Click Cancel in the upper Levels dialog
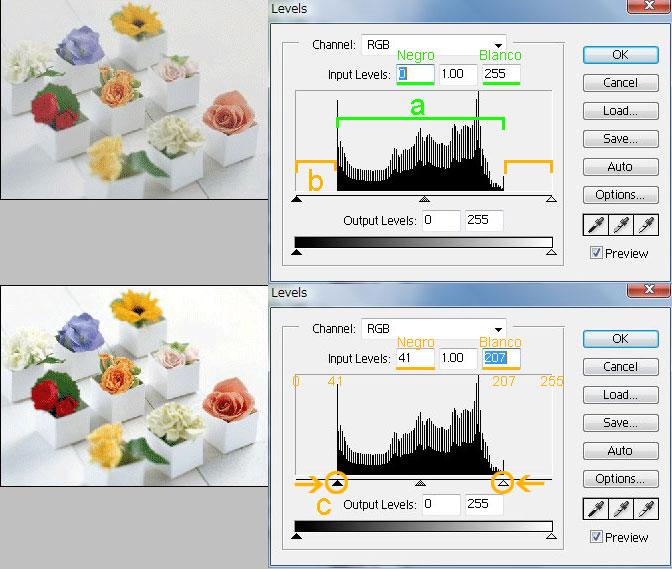 pos(621,83)
